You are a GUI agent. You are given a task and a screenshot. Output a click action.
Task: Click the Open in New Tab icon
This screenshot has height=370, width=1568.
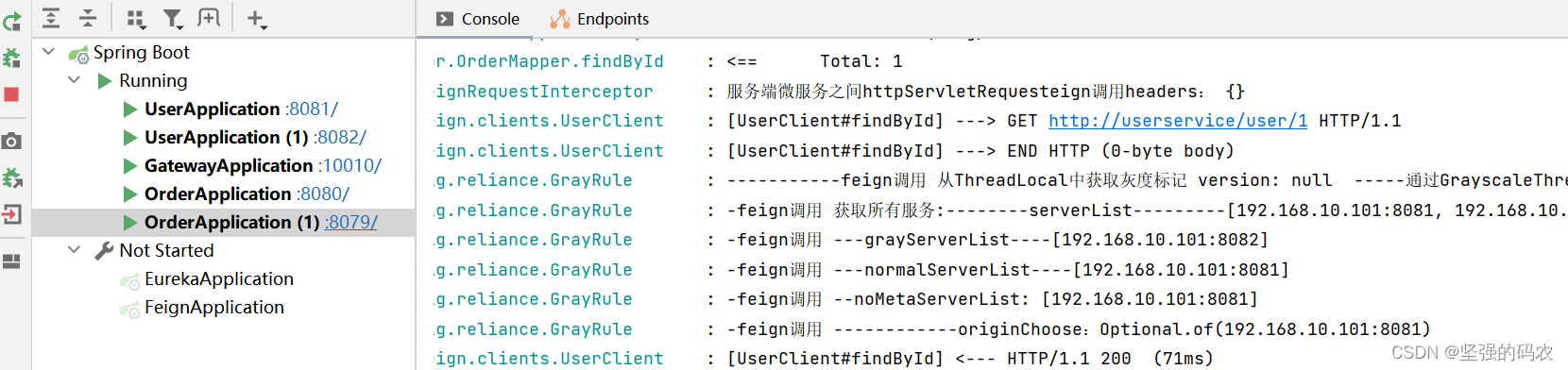209,18
